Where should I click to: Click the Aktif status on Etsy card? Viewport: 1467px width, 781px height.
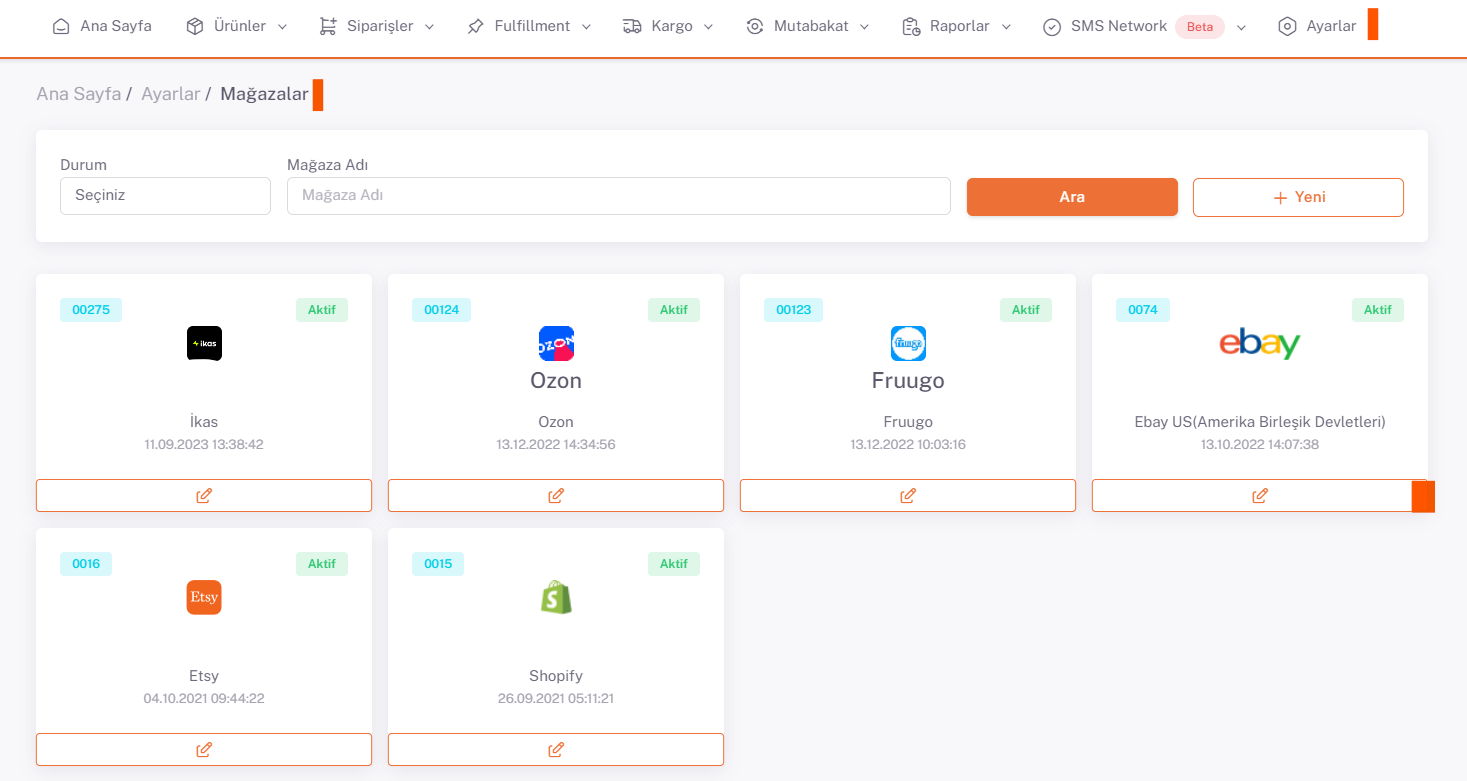[x=322, y=564]
